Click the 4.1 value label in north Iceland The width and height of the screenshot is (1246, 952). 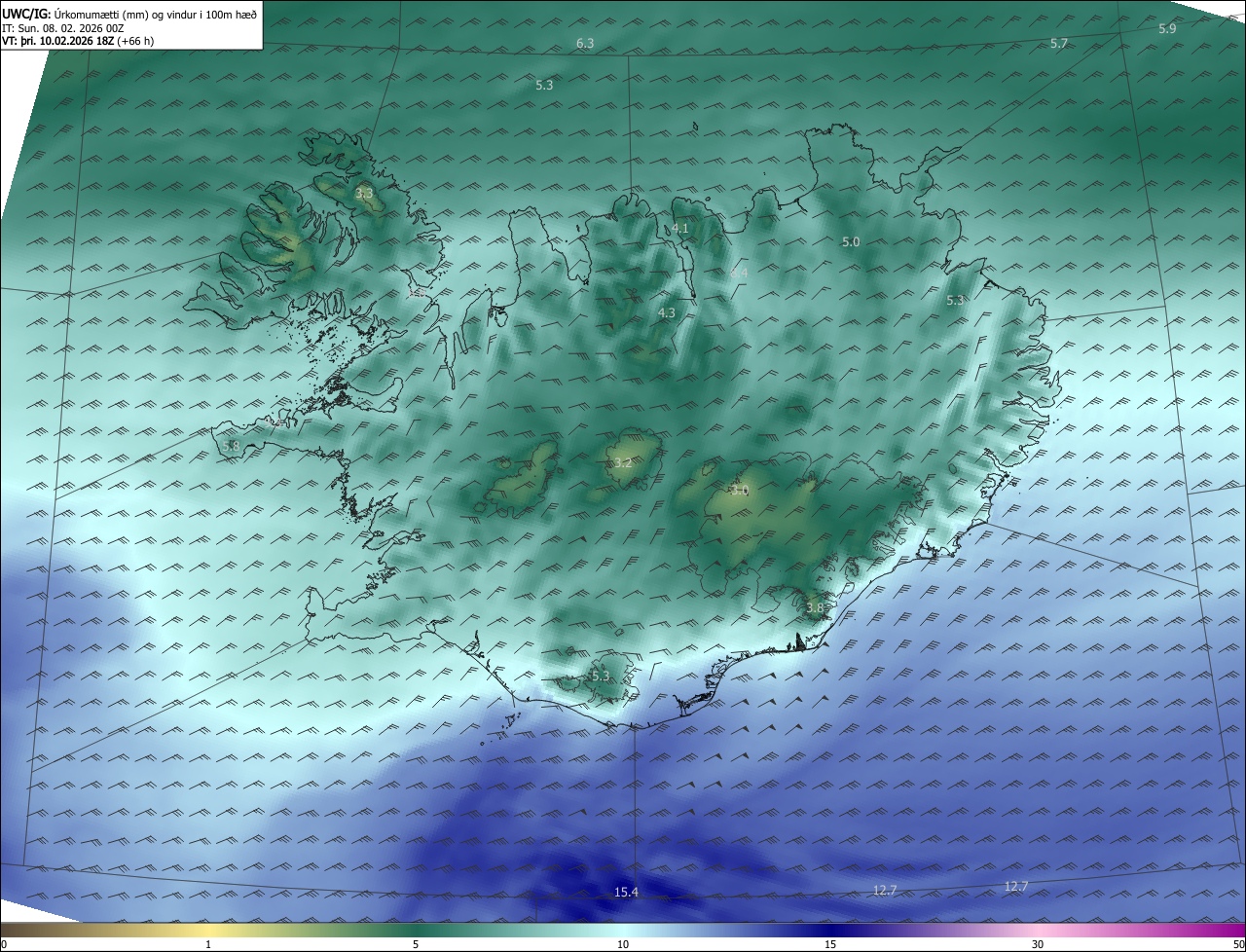pyautogui.click(x=680, y=229)
